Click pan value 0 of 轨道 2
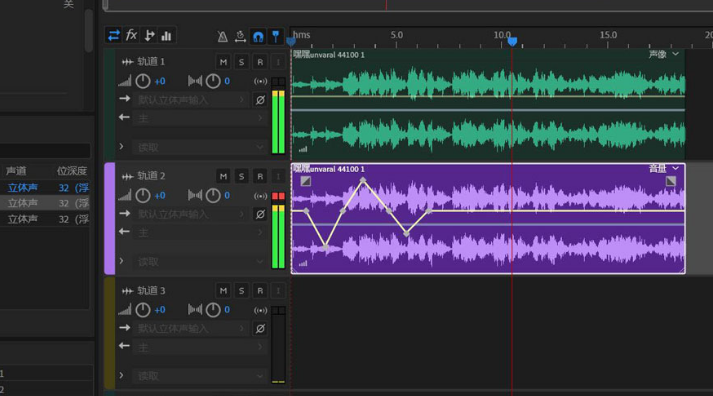The image size is (713, 396). tap(227, 195)
